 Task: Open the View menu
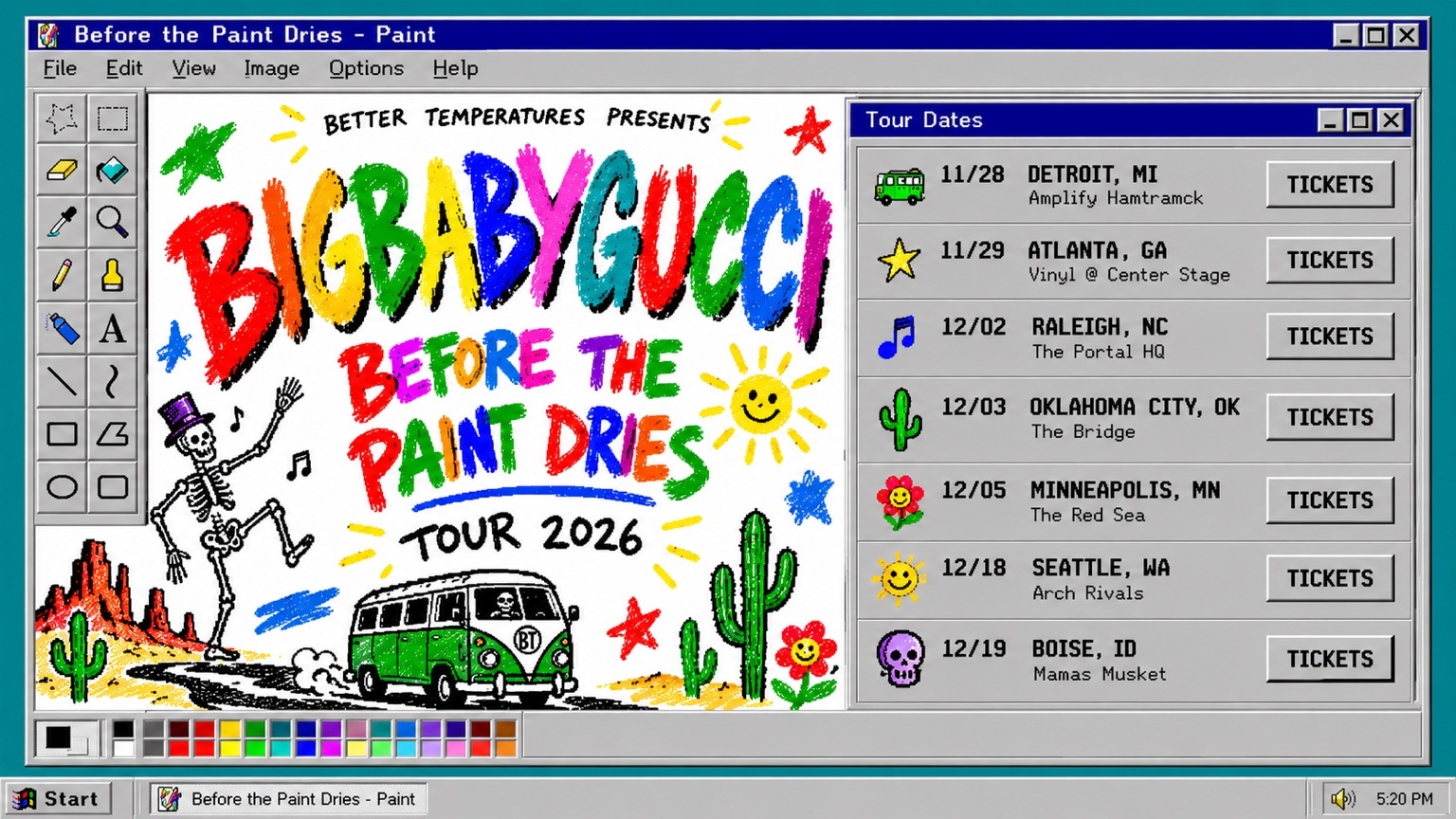coord(193,68)
